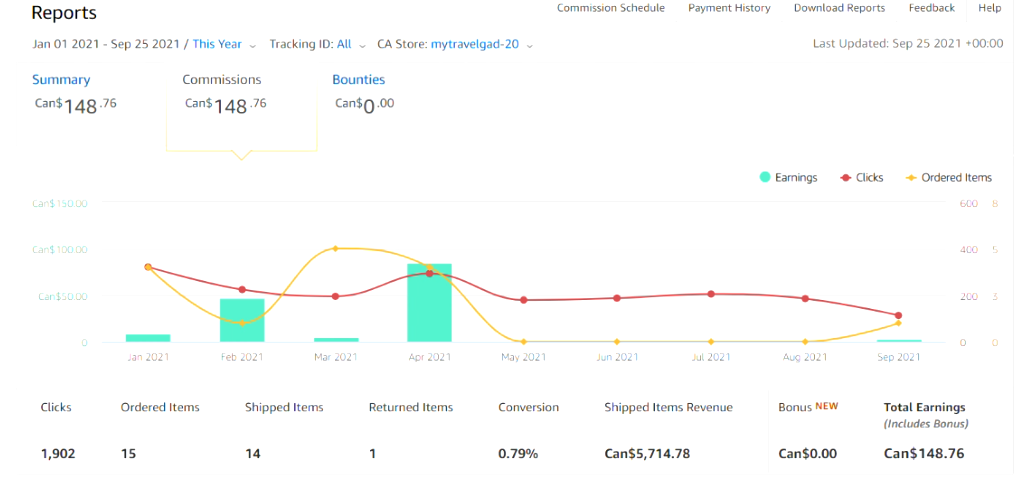Open the Feedback link

pyautogui.click(x=931, y=8)
